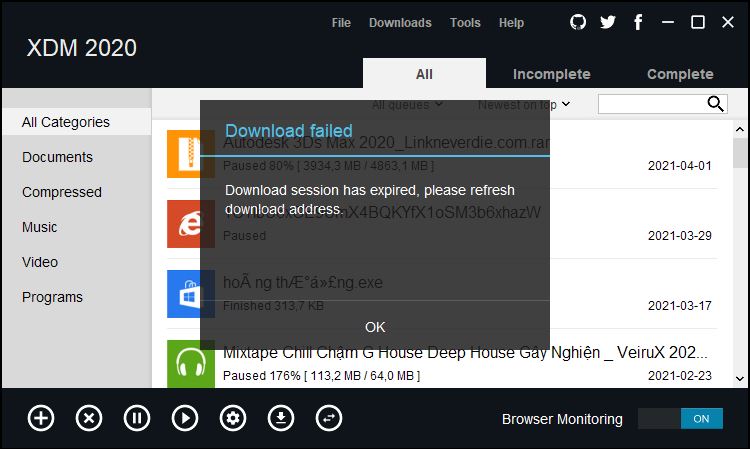Select All Categories in sidebar

(77, 122)
